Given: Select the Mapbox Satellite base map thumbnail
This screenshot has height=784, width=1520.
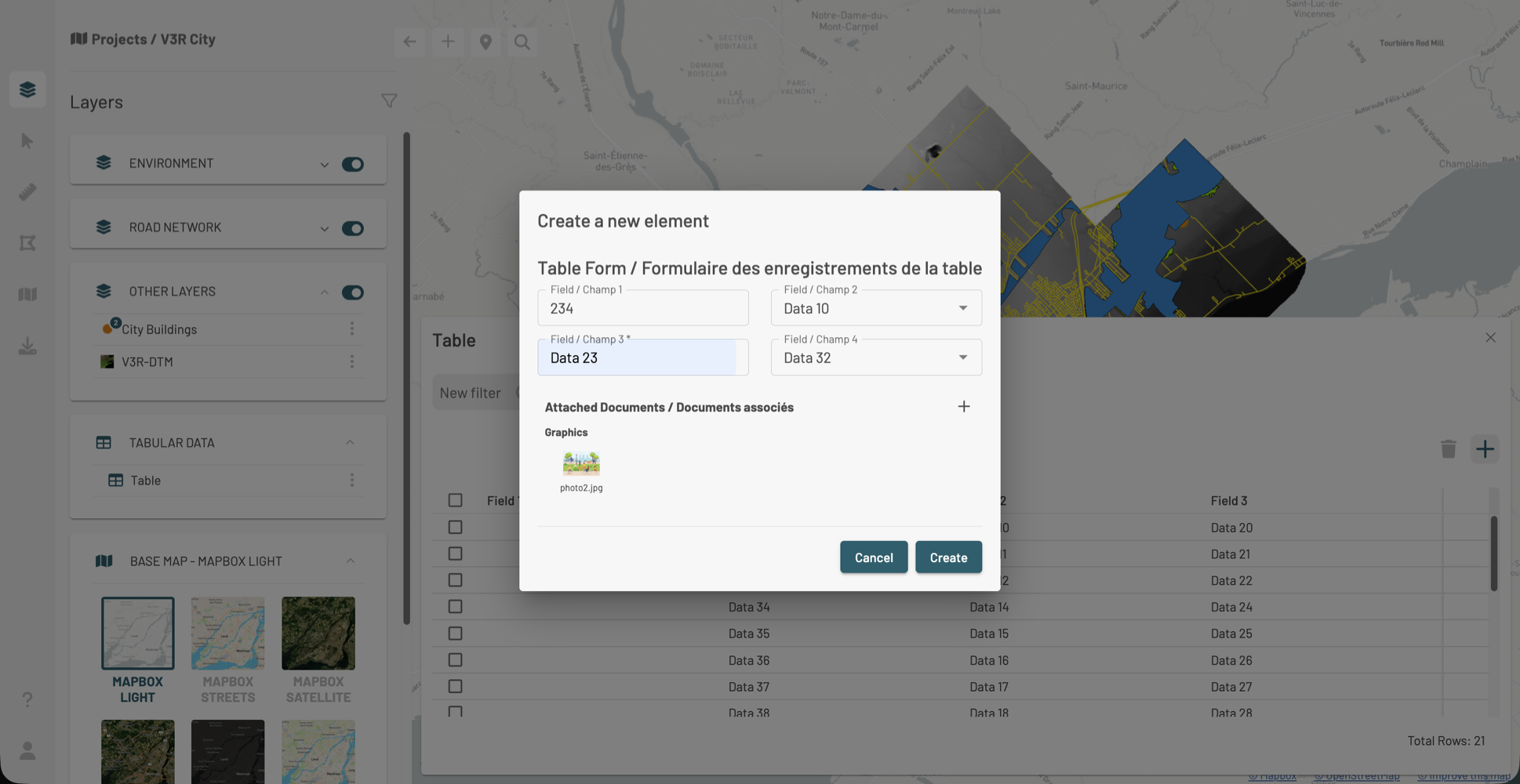Looking at the screenshot, I should click(318, 633).
